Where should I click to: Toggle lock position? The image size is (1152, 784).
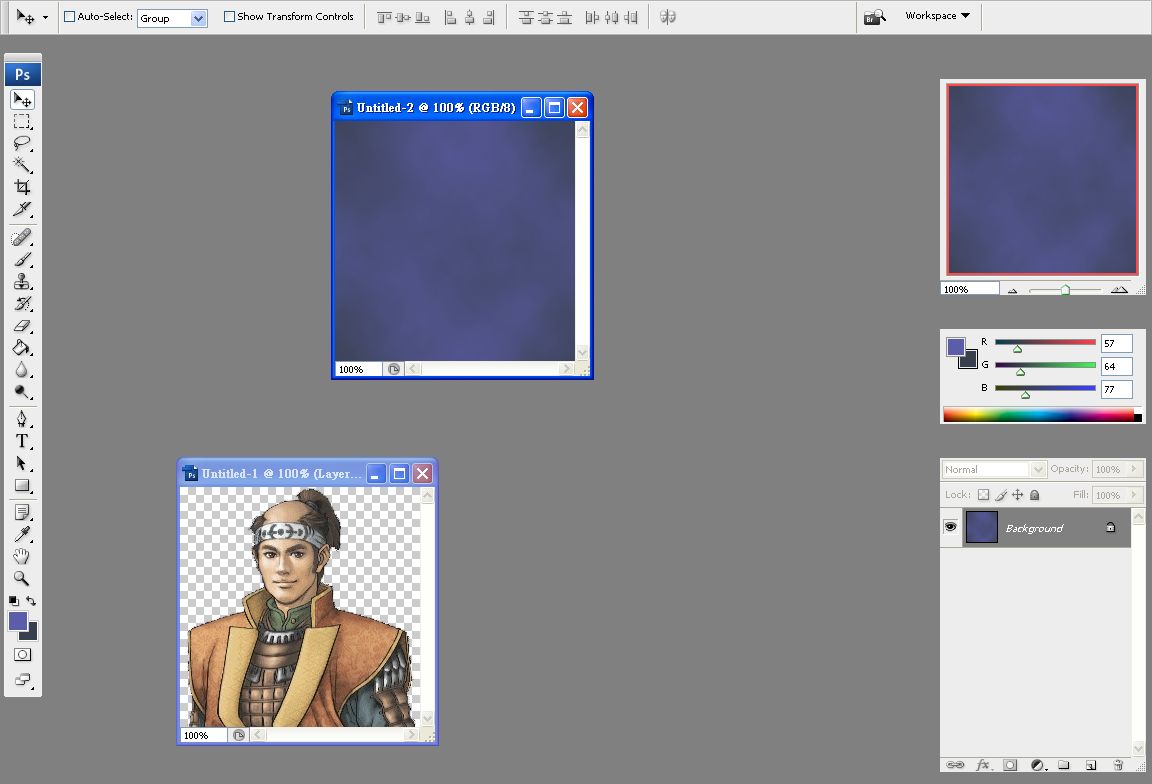point(1018,495)
